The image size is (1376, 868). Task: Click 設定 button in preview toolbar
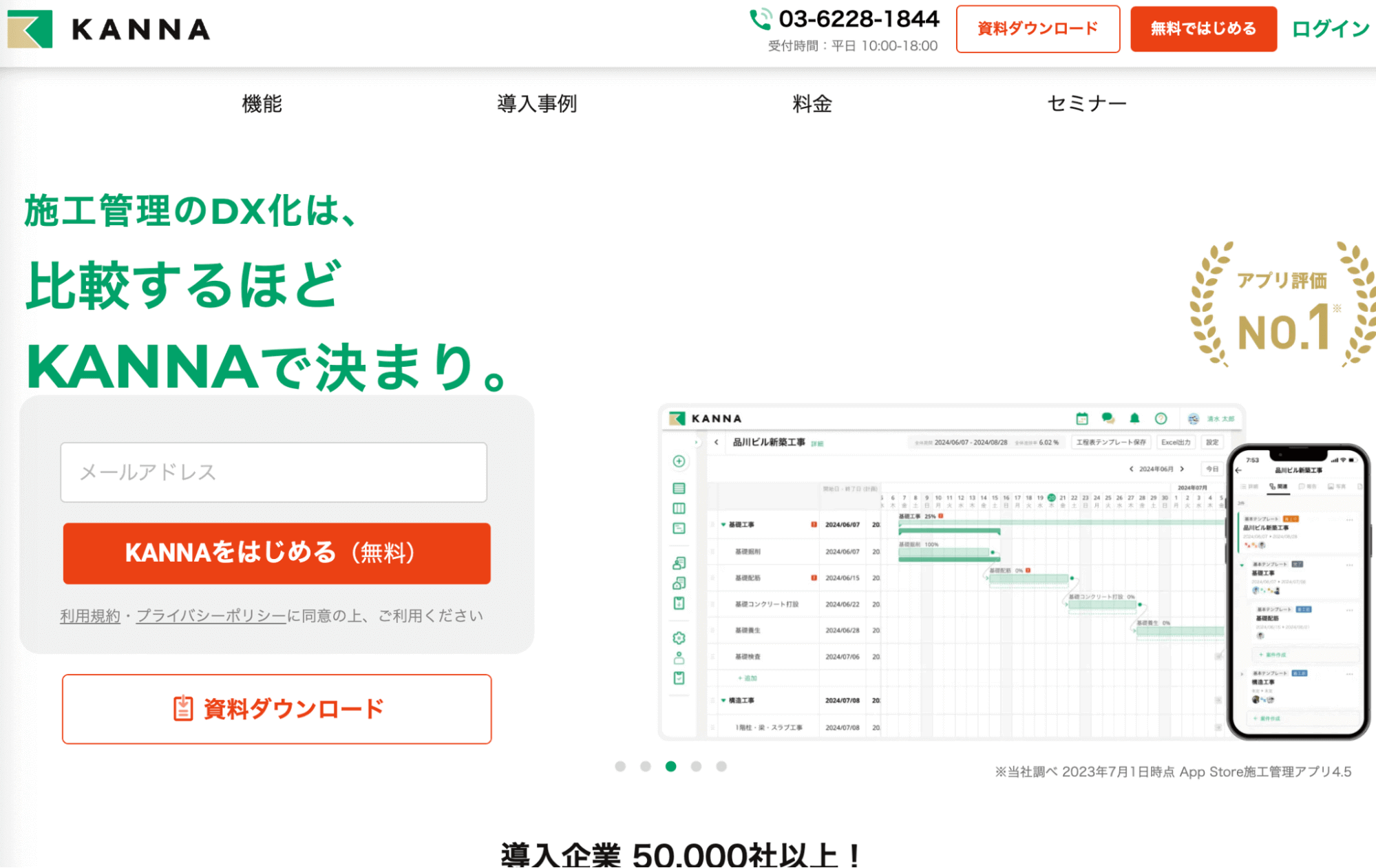[1212, 442]
